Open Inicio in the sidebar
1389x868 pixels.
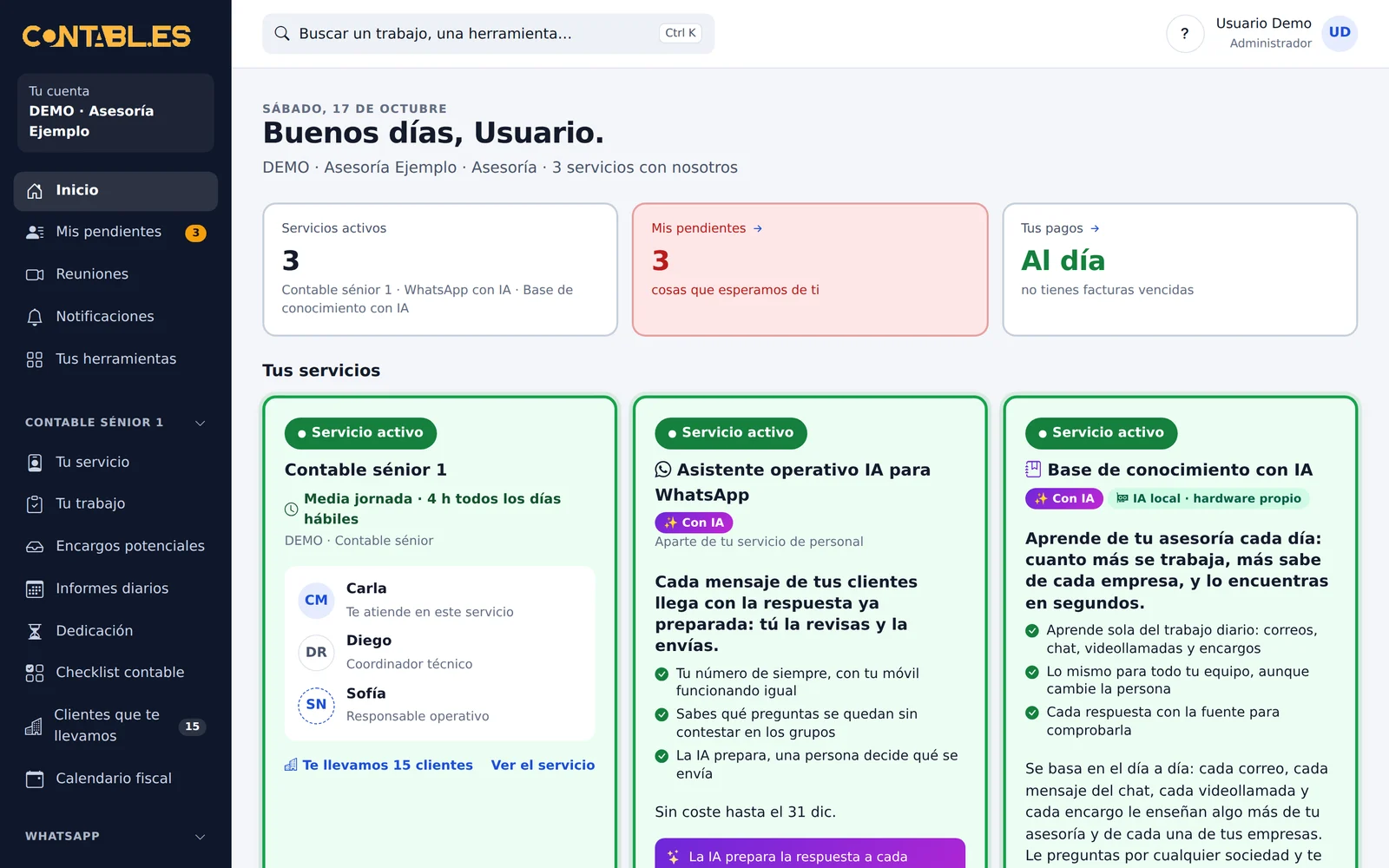(x=115, y=191)
